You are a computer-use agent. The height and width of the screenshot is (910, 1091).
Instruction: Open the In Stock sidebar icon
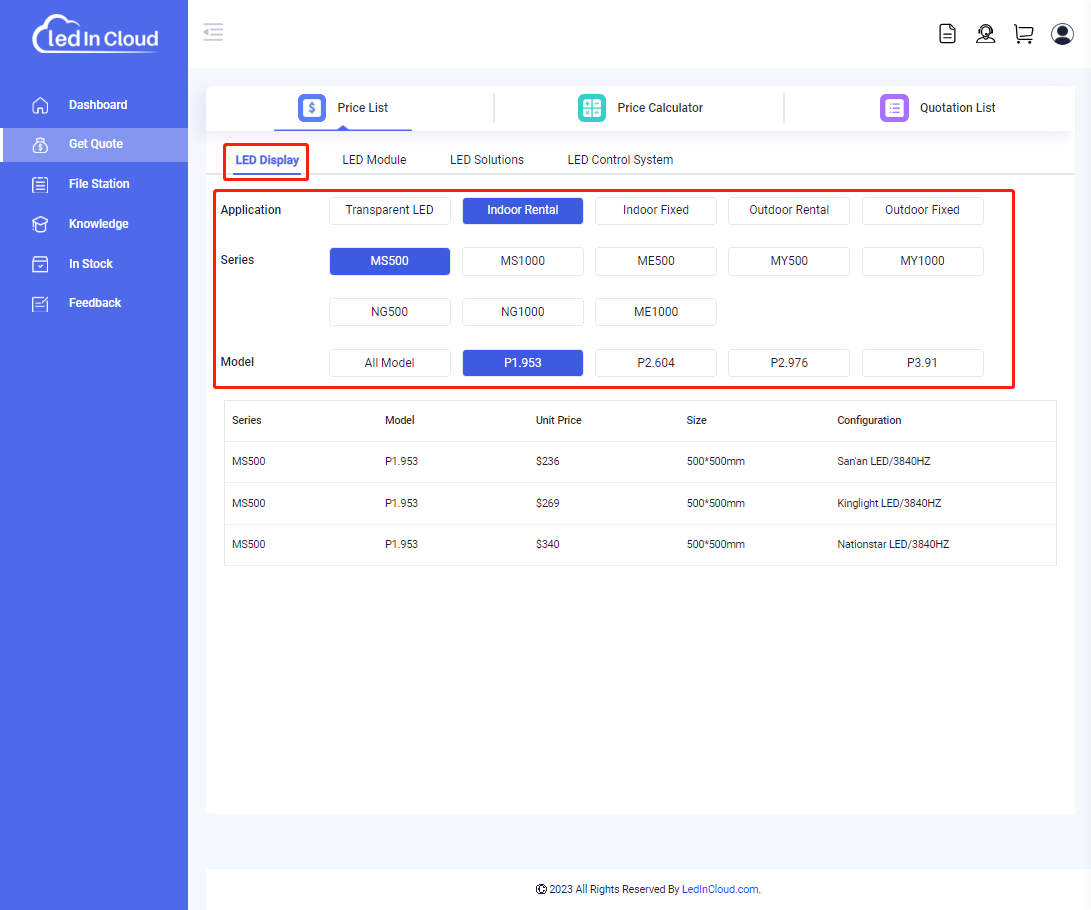(x=40, y=264)
